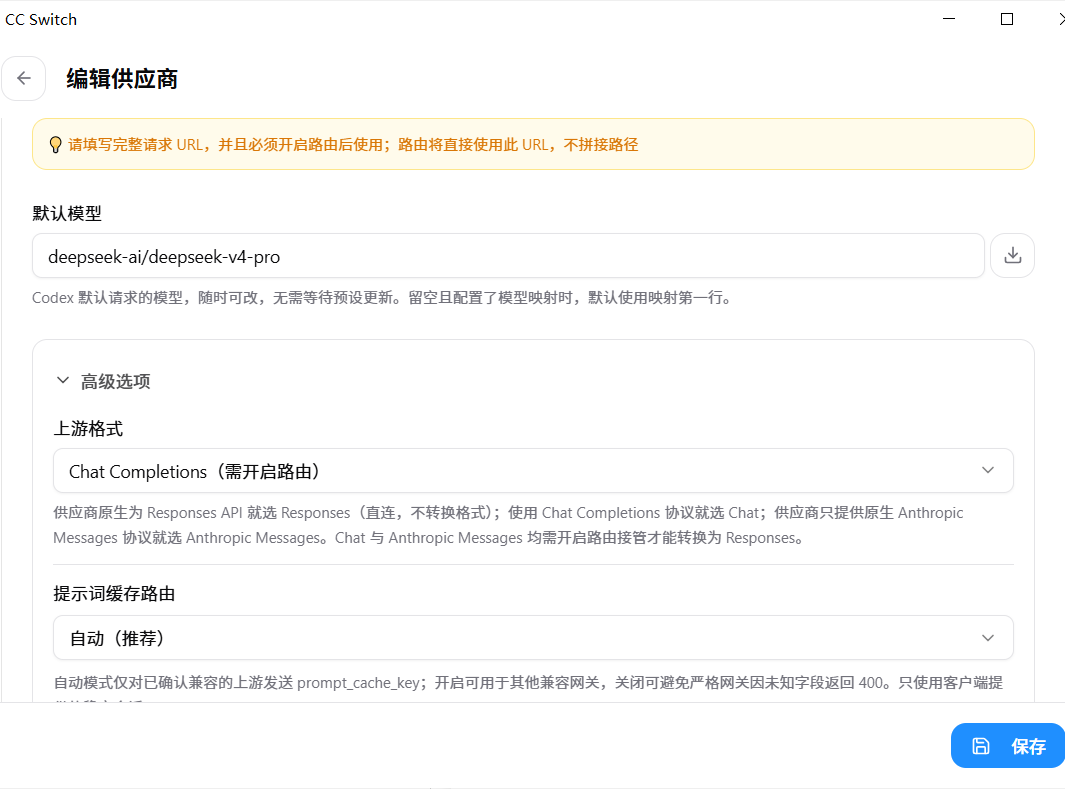Image resolution: width=1065 pixels, height=789 pixels.
Task: Go back using the arrow button
Action: [24, 79]
